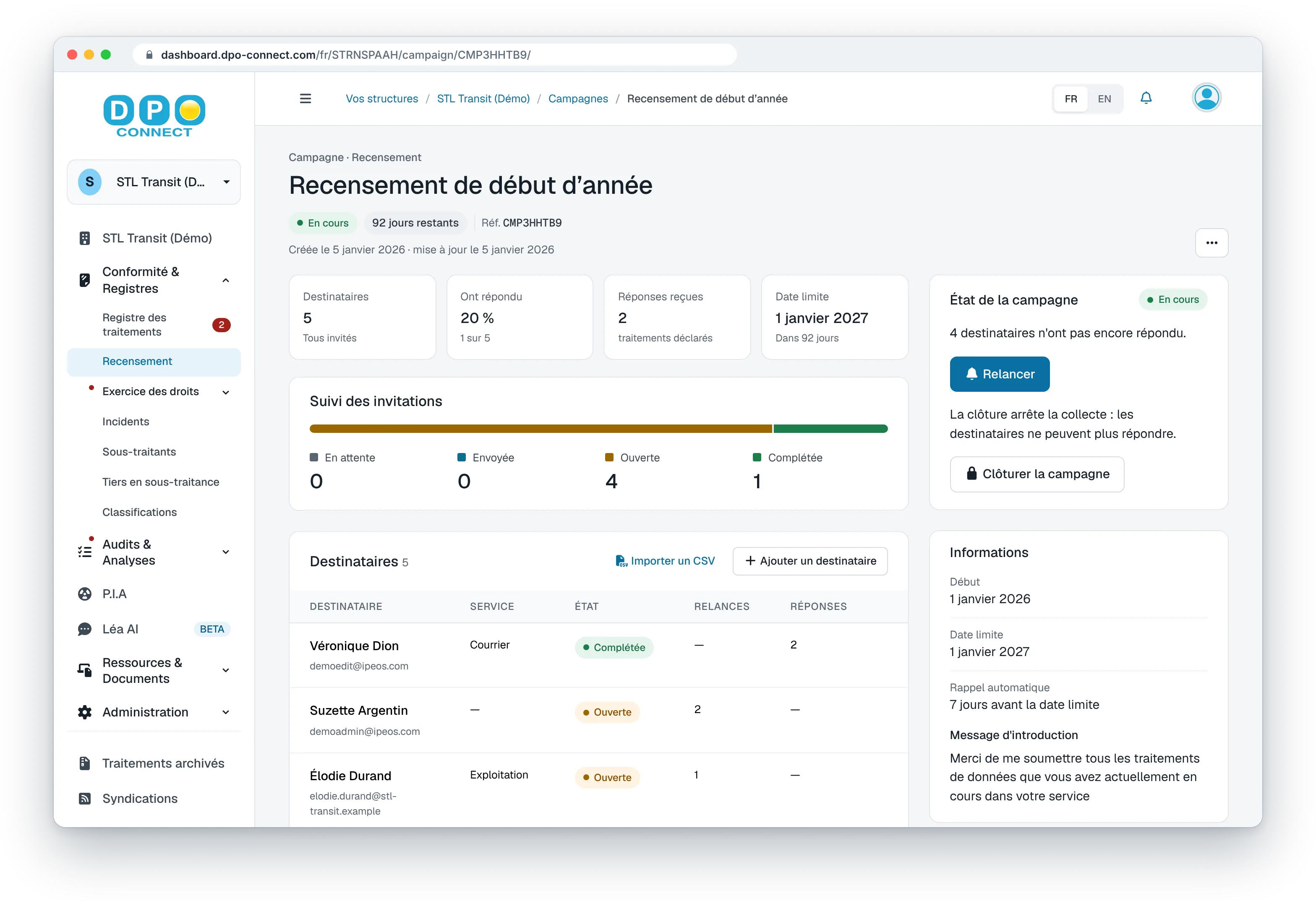Expand the Exercice des droits submenu
Viewport: 1316px width, 901px height.
[226, 392]
